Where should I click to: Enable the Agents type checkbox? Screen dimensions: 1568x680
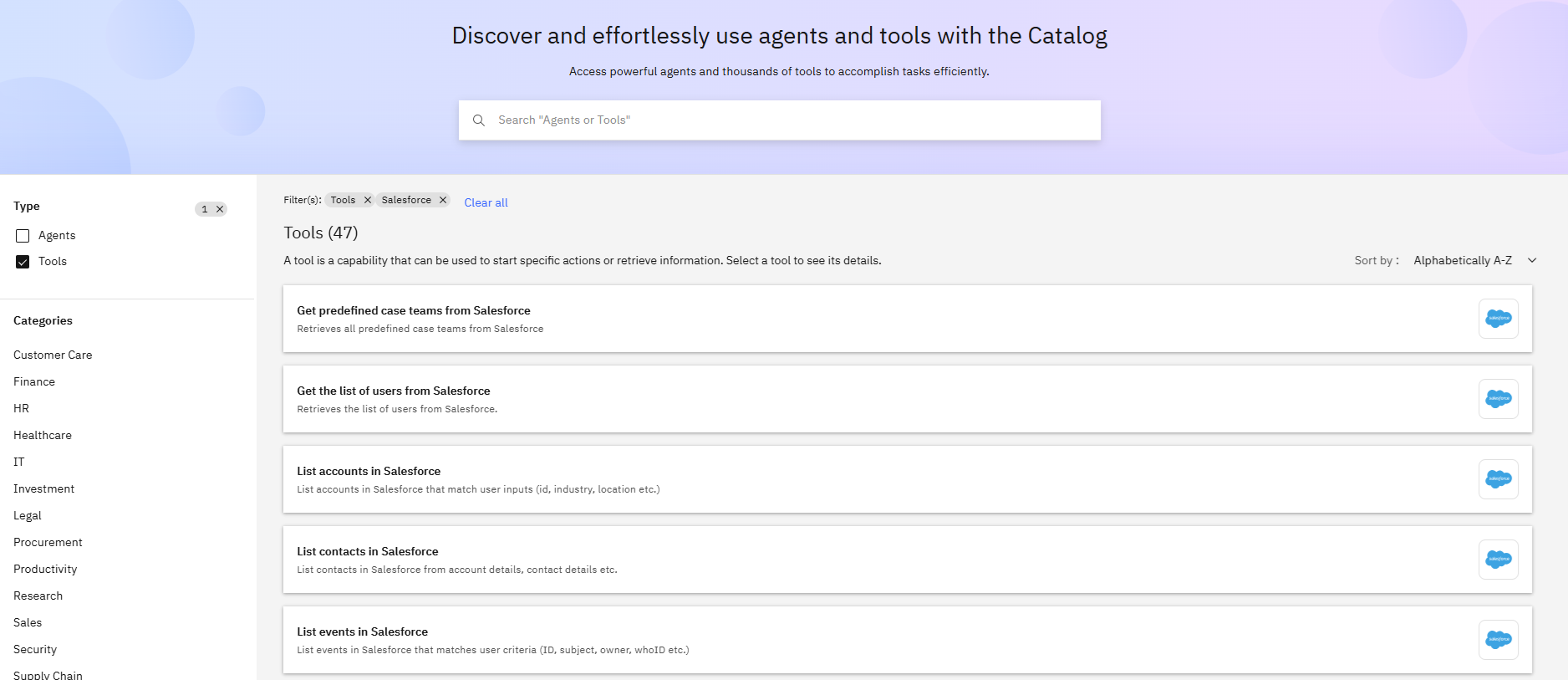23,236
